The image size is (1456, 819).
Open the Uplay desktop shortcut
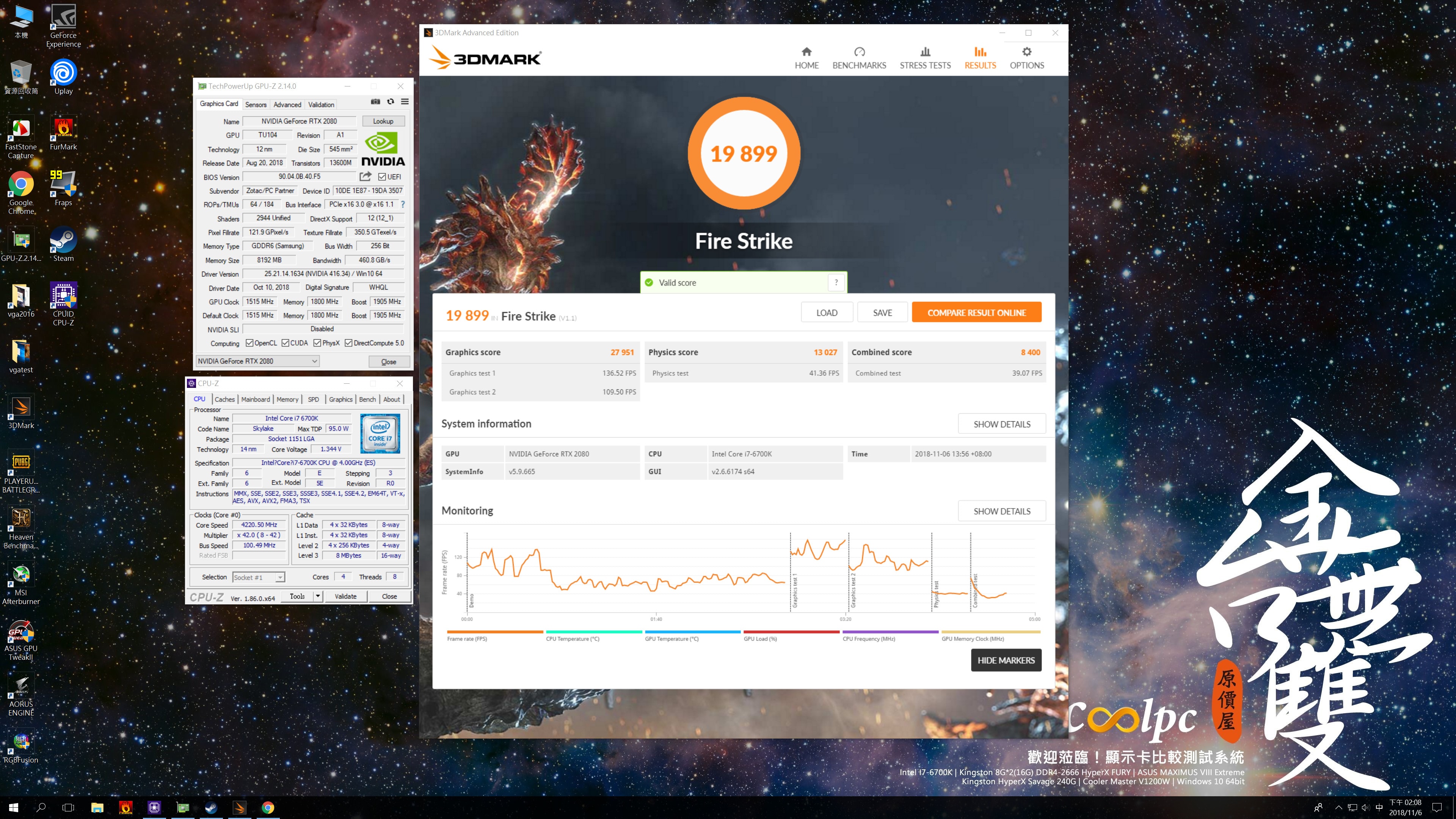[x=63, y=76]
